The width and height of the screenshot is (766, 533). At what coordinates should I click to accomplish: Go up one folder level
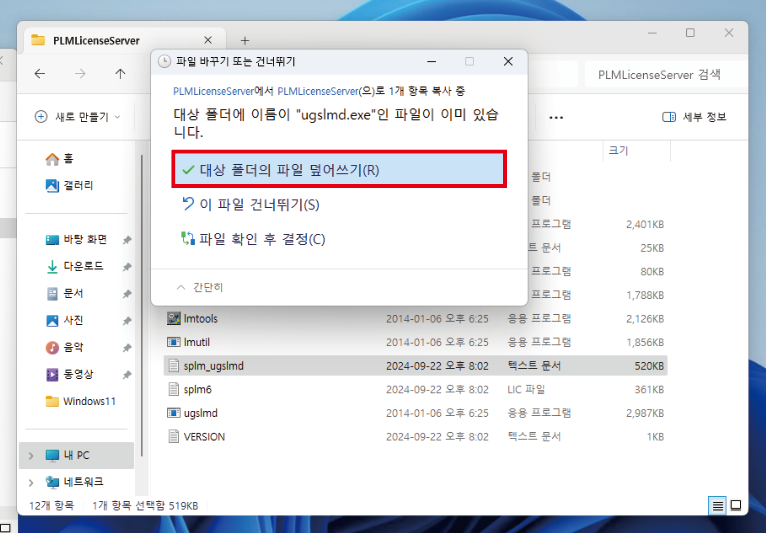click(120, 74)
